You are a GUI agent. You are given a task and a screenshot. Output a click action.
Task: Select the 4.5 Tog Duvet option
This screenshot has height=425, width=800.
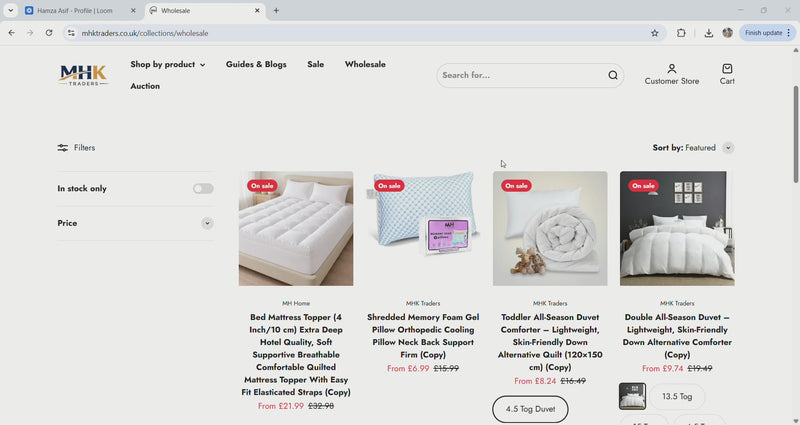[530, 409]
